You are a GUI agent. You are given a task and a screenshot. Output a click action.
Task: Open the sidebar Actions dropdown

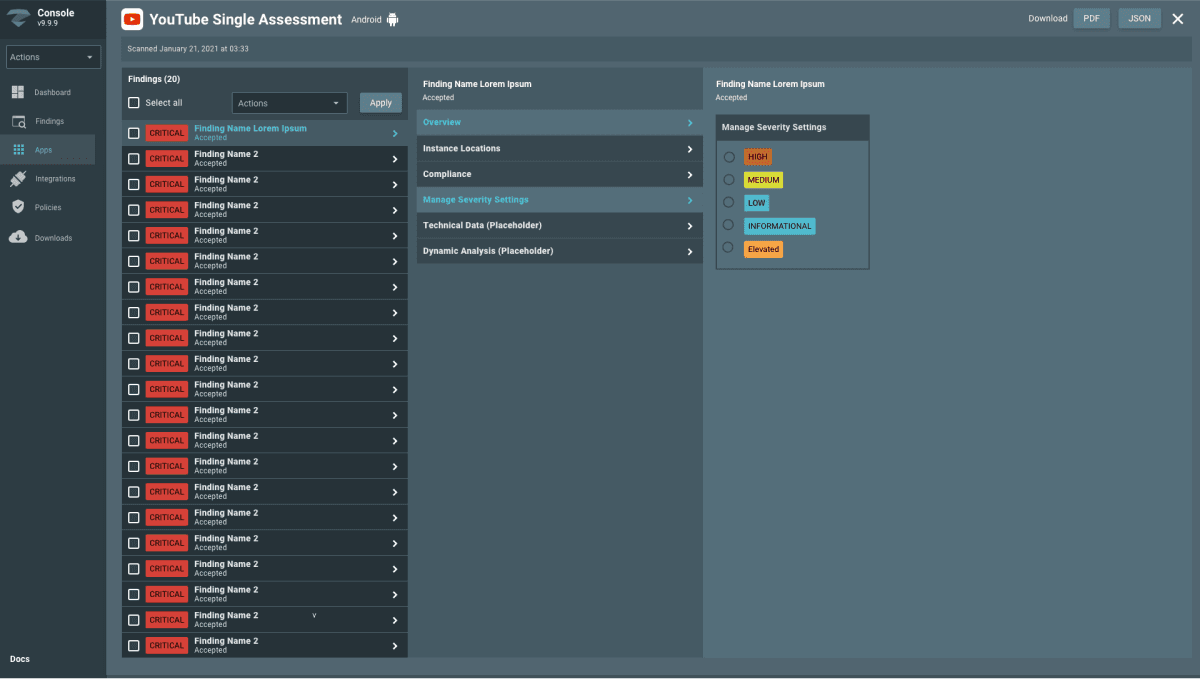tap(53, 56)
